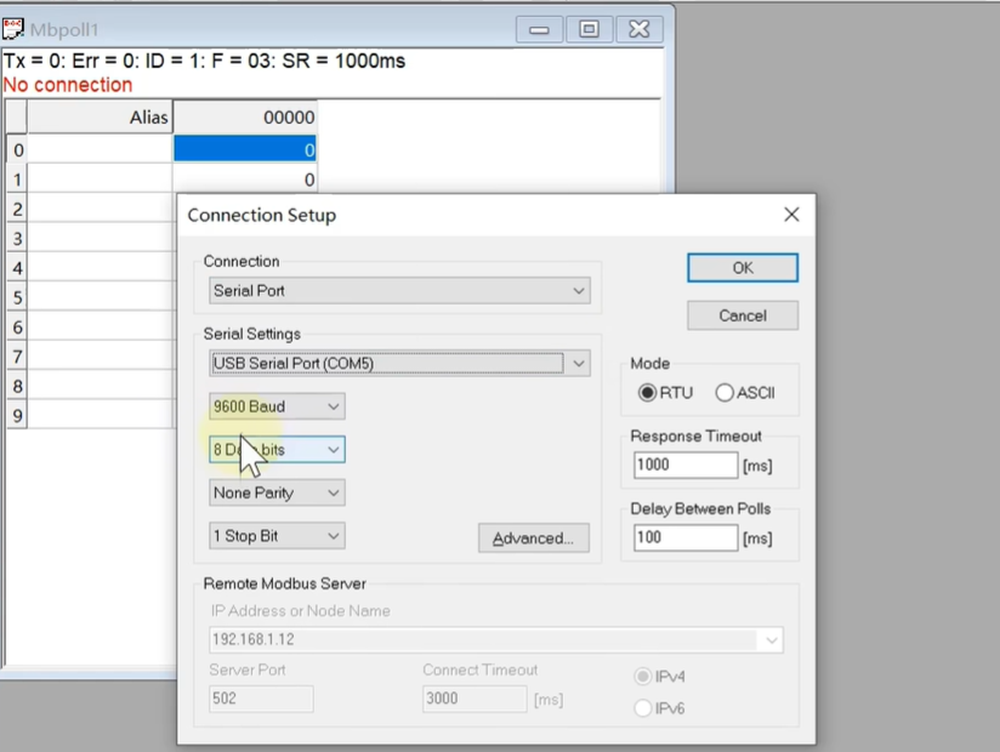The image size is (1000, 752).
Task: Click the Response Timeout input field
Action: [x=685, y=465]
